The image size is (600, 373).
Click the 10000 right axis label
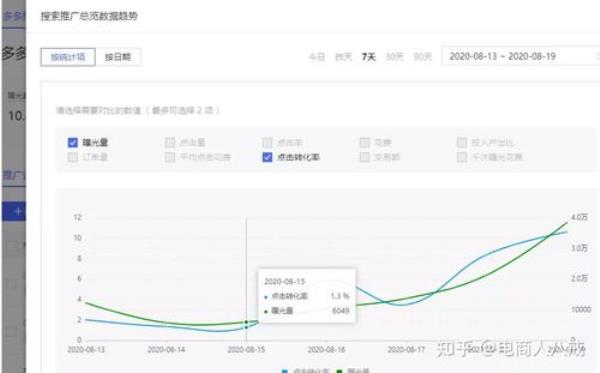[581, 309]
